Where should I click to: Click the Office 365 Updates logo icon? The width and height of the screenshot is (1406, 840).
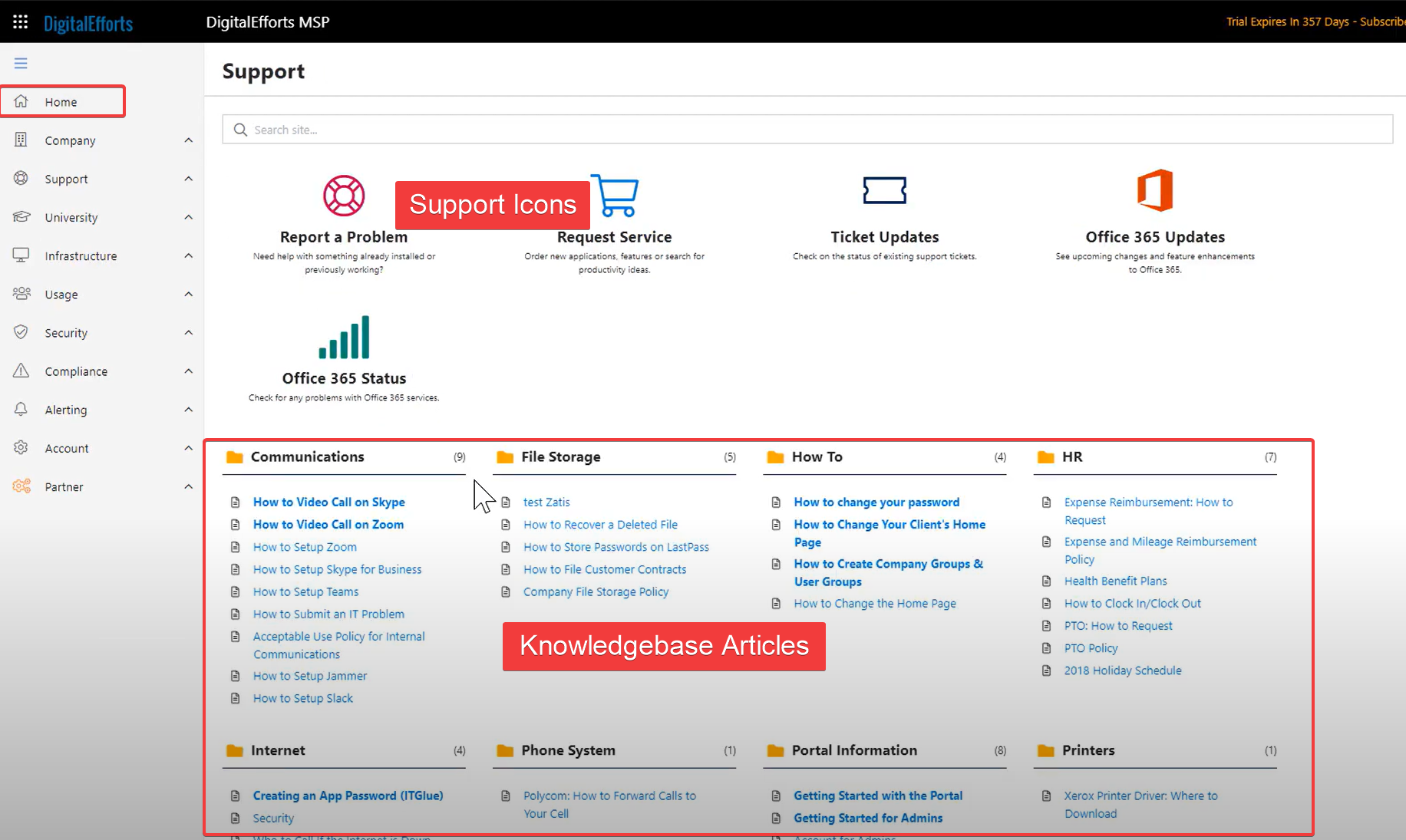pyautogui.click(x=1155, y=190)
